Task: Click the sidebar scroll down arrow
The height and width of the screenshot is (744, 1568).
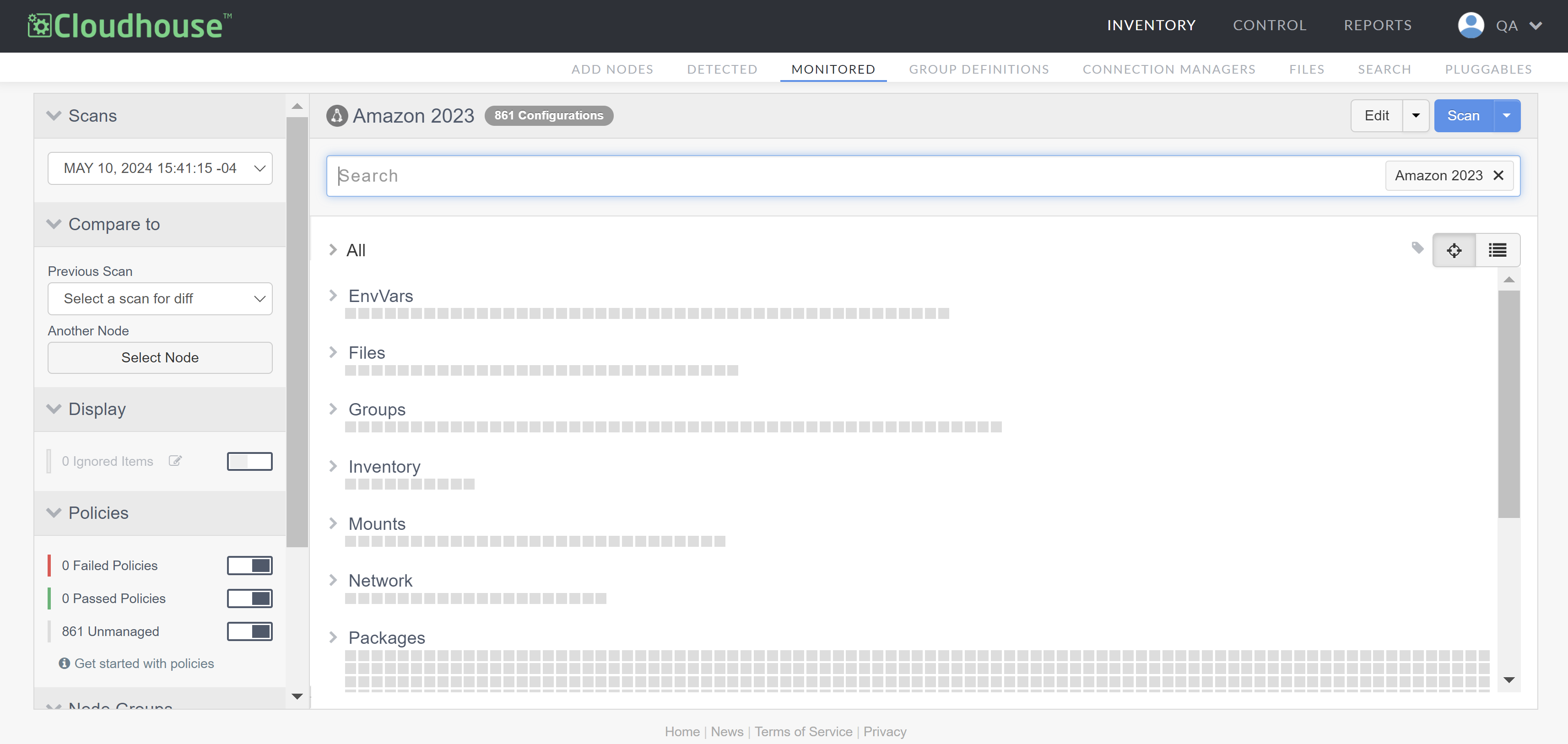Action: click(x=297, y=696)
